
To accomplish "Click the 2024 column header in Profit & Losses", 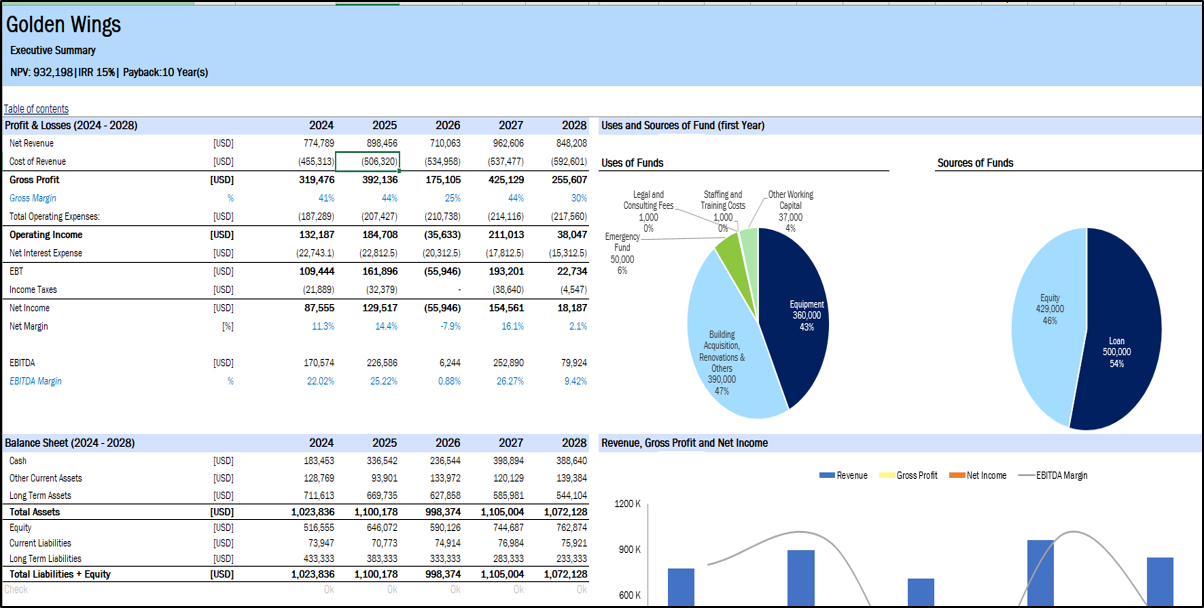I will [x=321, y=126].
